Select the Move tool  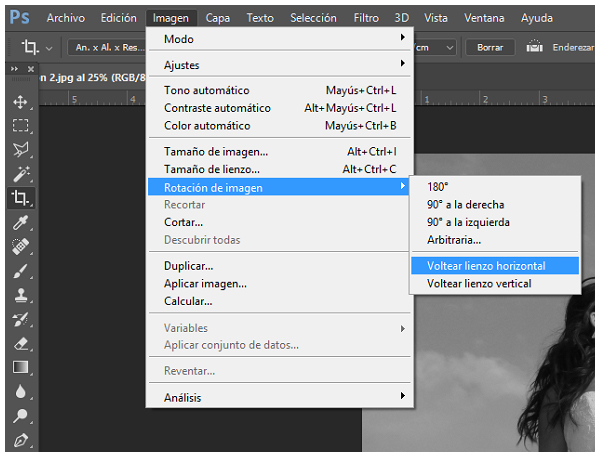[19, 102]
